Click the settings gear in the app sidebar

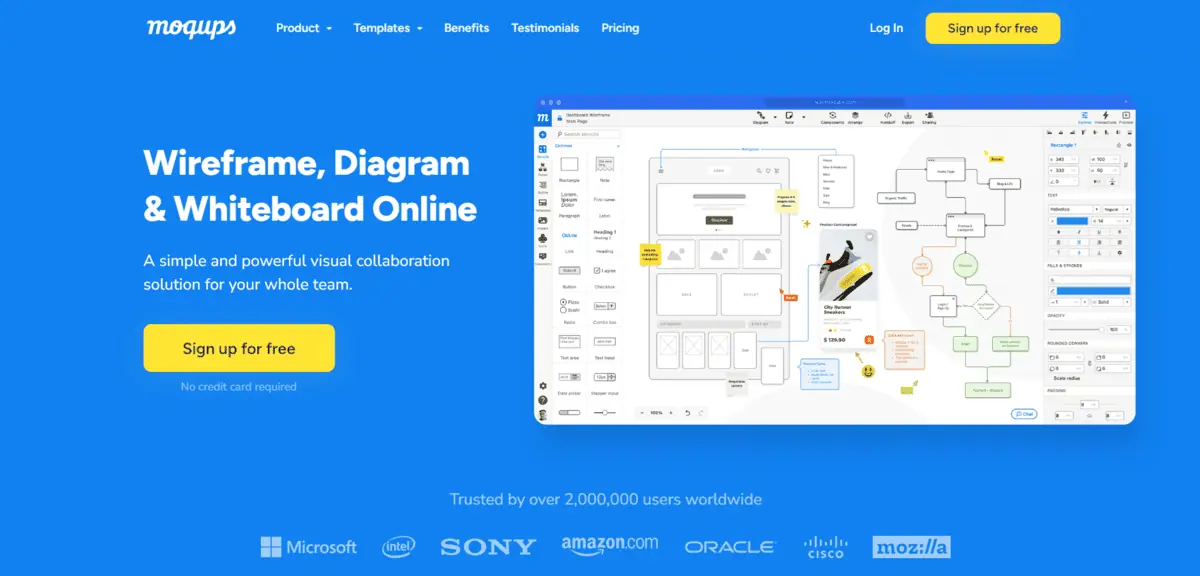tap(543, 385)
